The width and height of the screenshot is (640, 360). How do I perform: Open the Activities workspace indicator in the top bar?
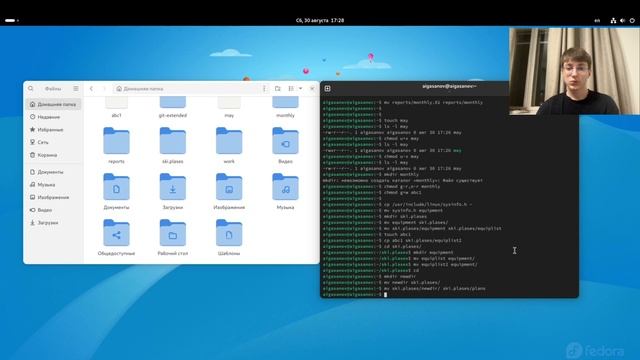pos(12,20)
